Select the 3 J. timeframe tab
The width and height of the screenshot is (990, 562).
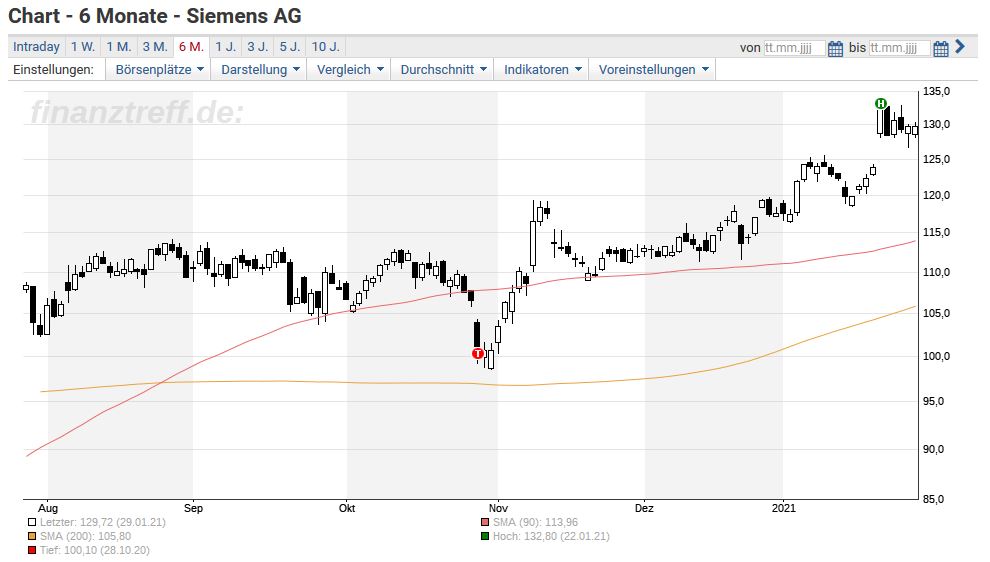tap(258, 47)
